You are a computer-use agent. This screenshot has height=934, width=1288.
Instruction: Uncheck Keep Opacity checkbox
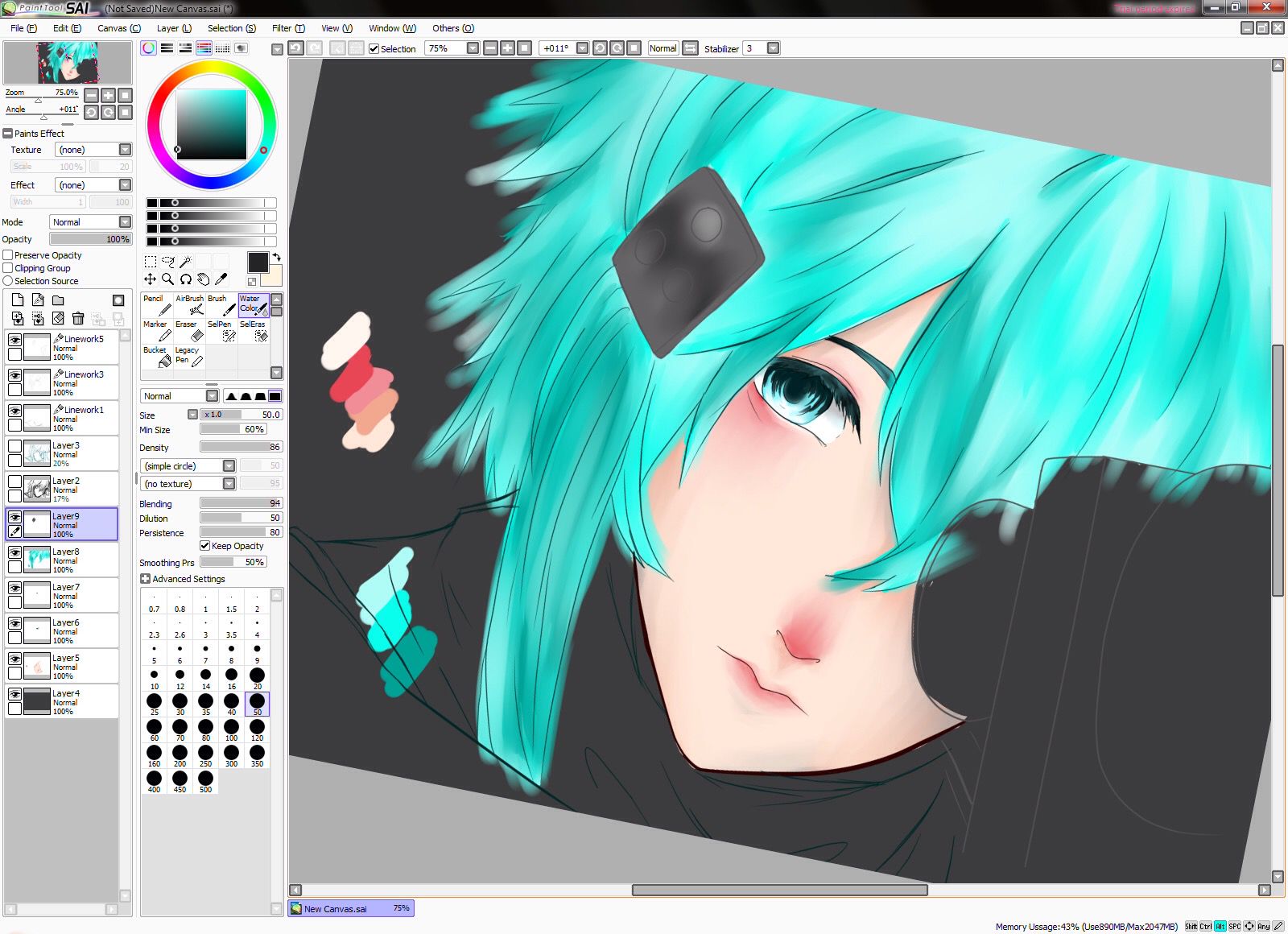205,546
